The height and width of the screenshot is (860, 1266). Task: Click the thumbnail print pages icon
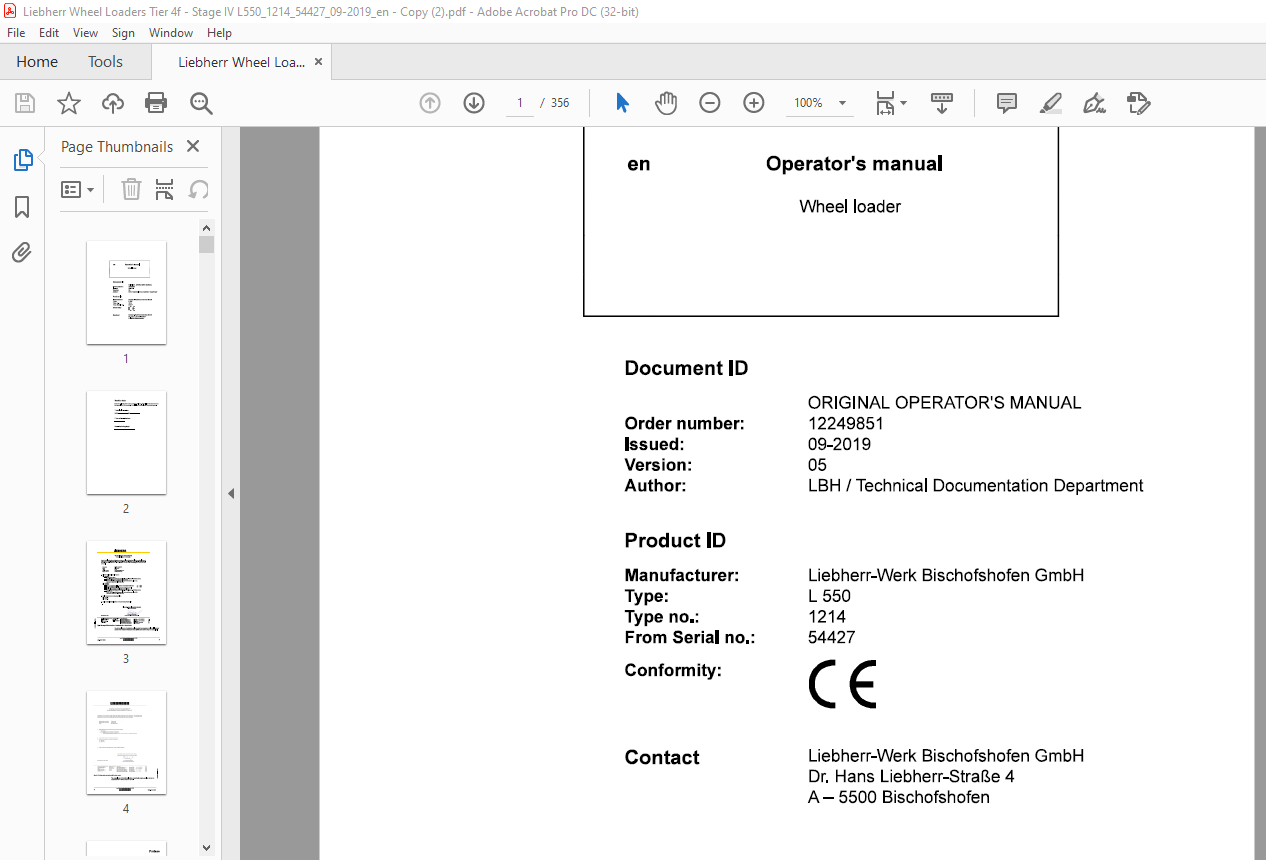click(x=165, y=189)
